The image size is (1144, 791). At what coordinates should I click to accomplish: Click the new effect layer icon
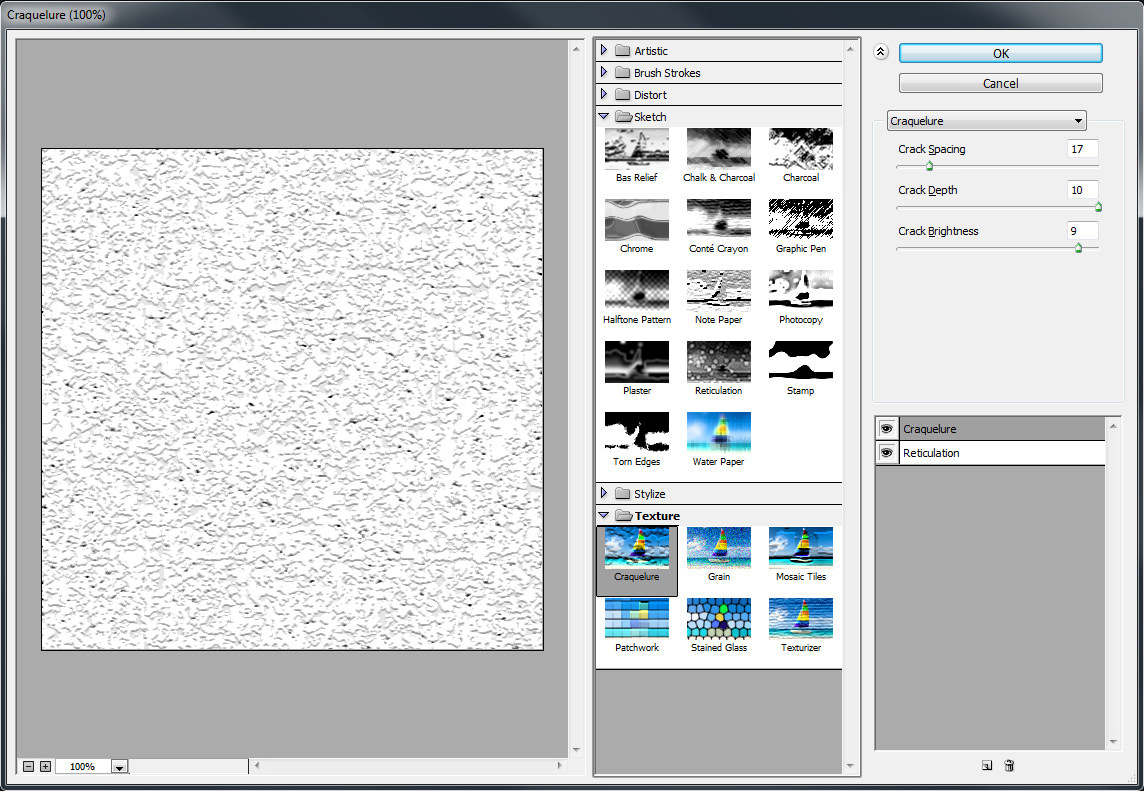(x=987, y=766)
